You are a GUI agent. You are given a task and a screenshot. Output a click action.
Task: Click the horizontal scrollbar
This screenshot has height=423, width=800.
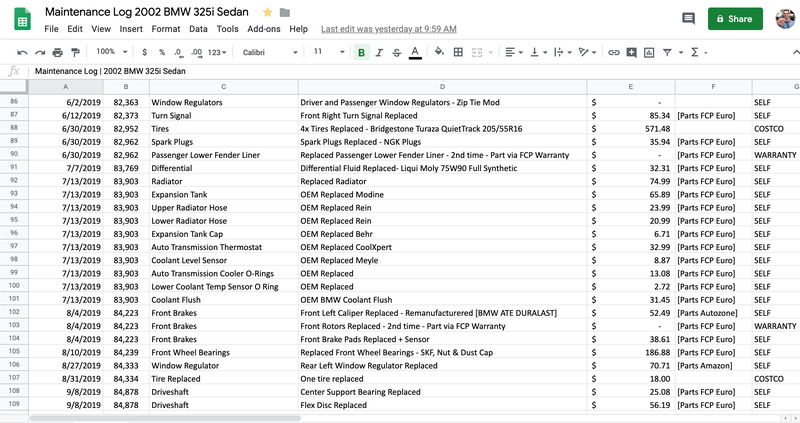point(165,418)
